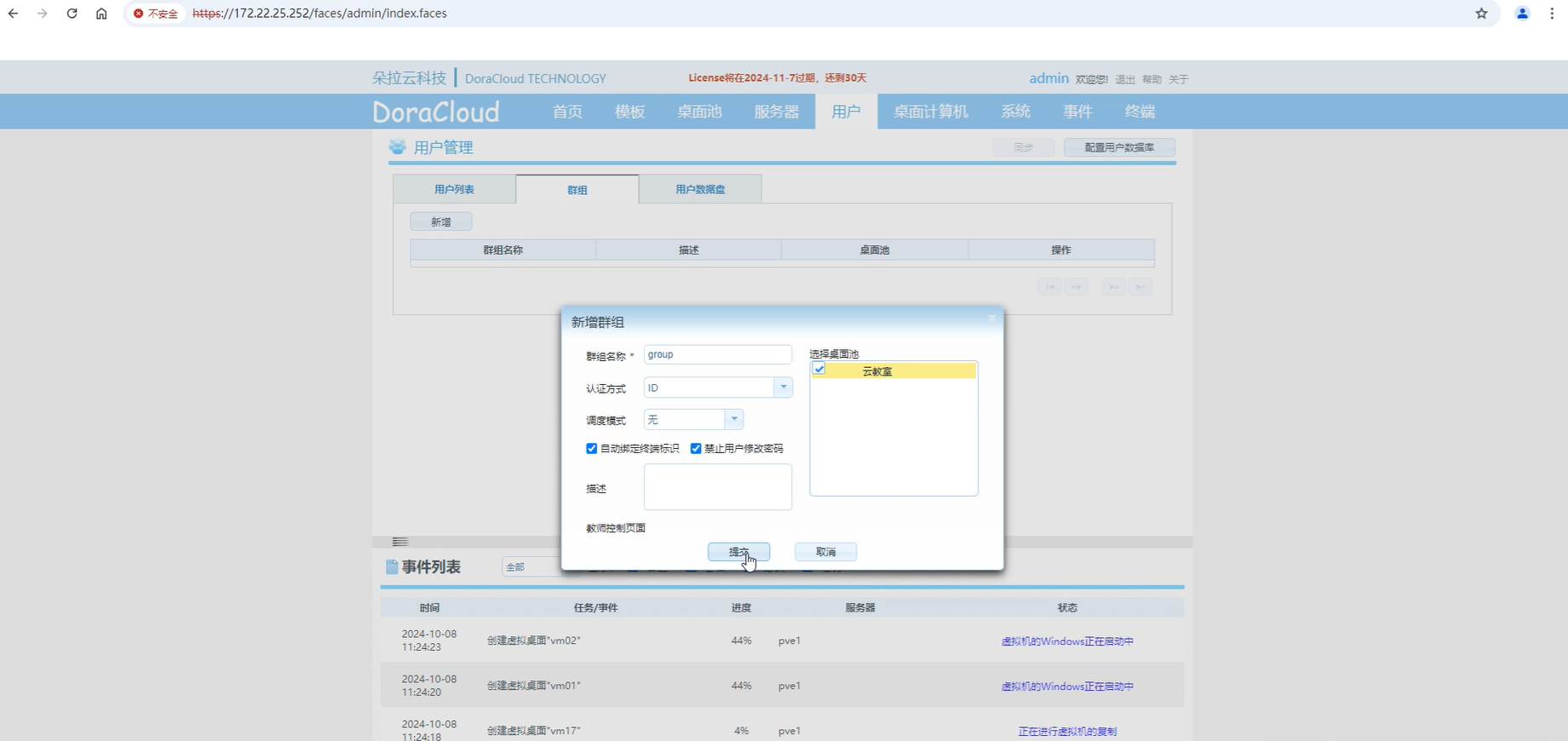
Task: Open 终端 in the navigation bar
Action: click(1140, 112)
